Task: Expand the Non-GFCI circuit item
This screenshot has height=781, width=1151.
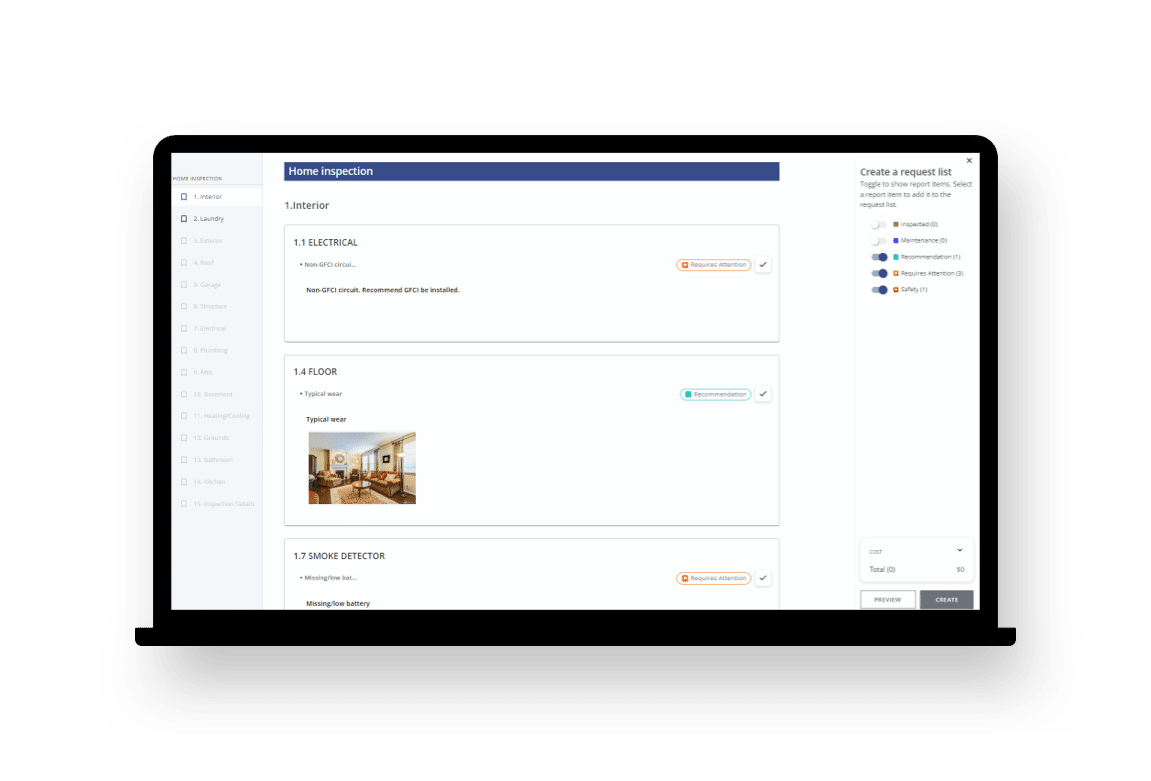Action: 329,265
